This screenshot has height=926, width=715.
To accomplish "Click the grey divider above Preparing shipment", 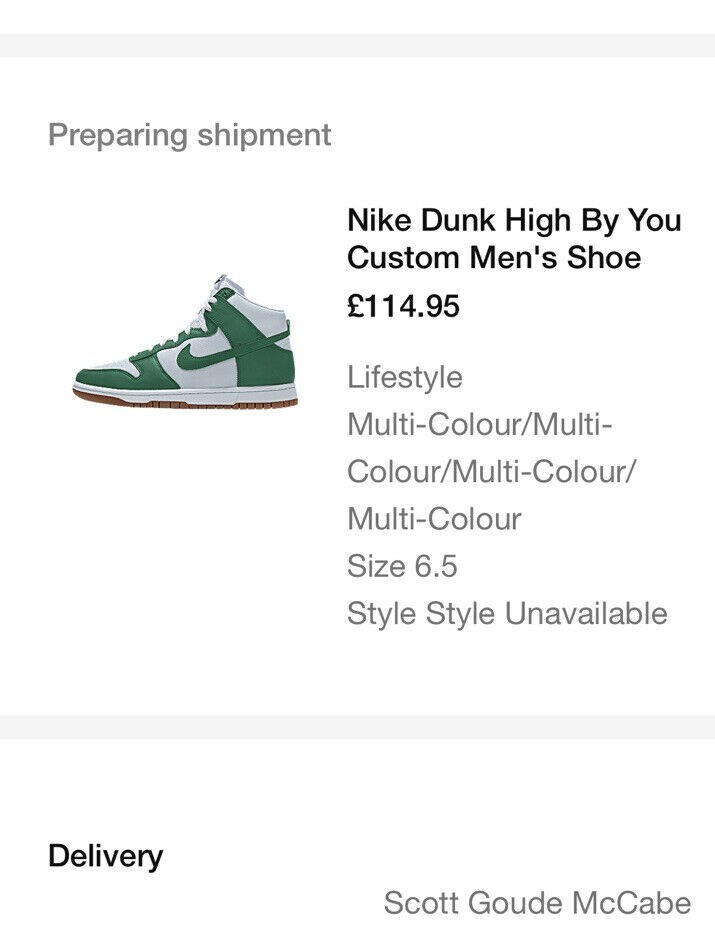I will pos(357,45).
